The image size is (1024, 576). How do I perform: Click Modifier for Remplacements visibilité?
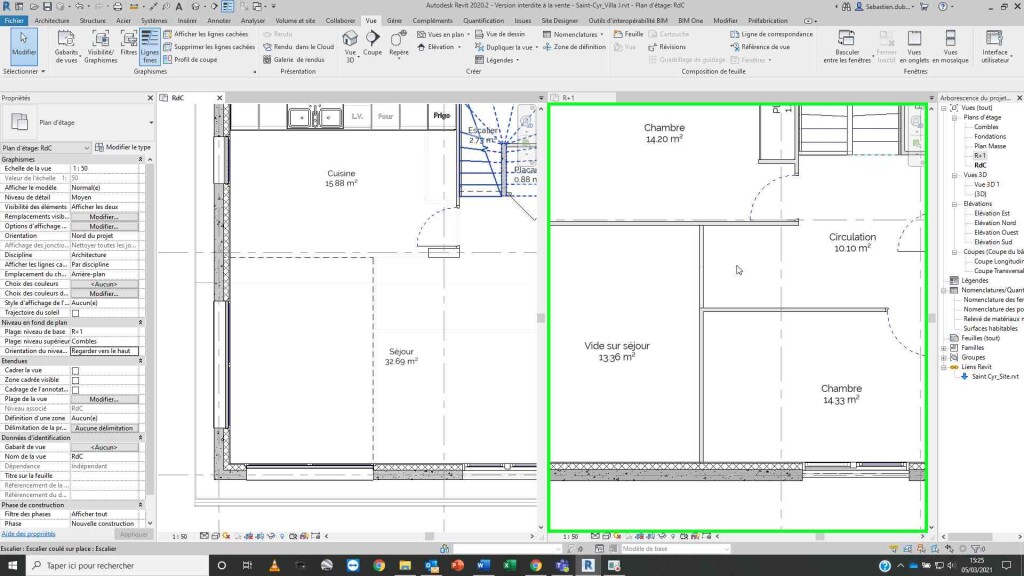(x=104, y=217)
